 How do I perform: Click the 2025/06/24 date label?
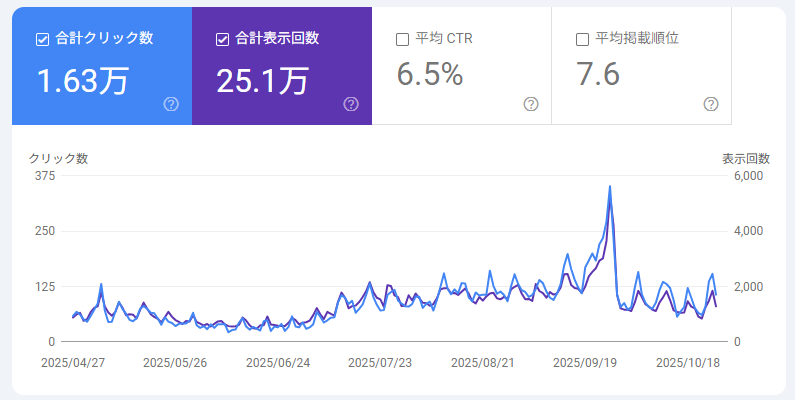pyautogui.click(x=278, y=363)
